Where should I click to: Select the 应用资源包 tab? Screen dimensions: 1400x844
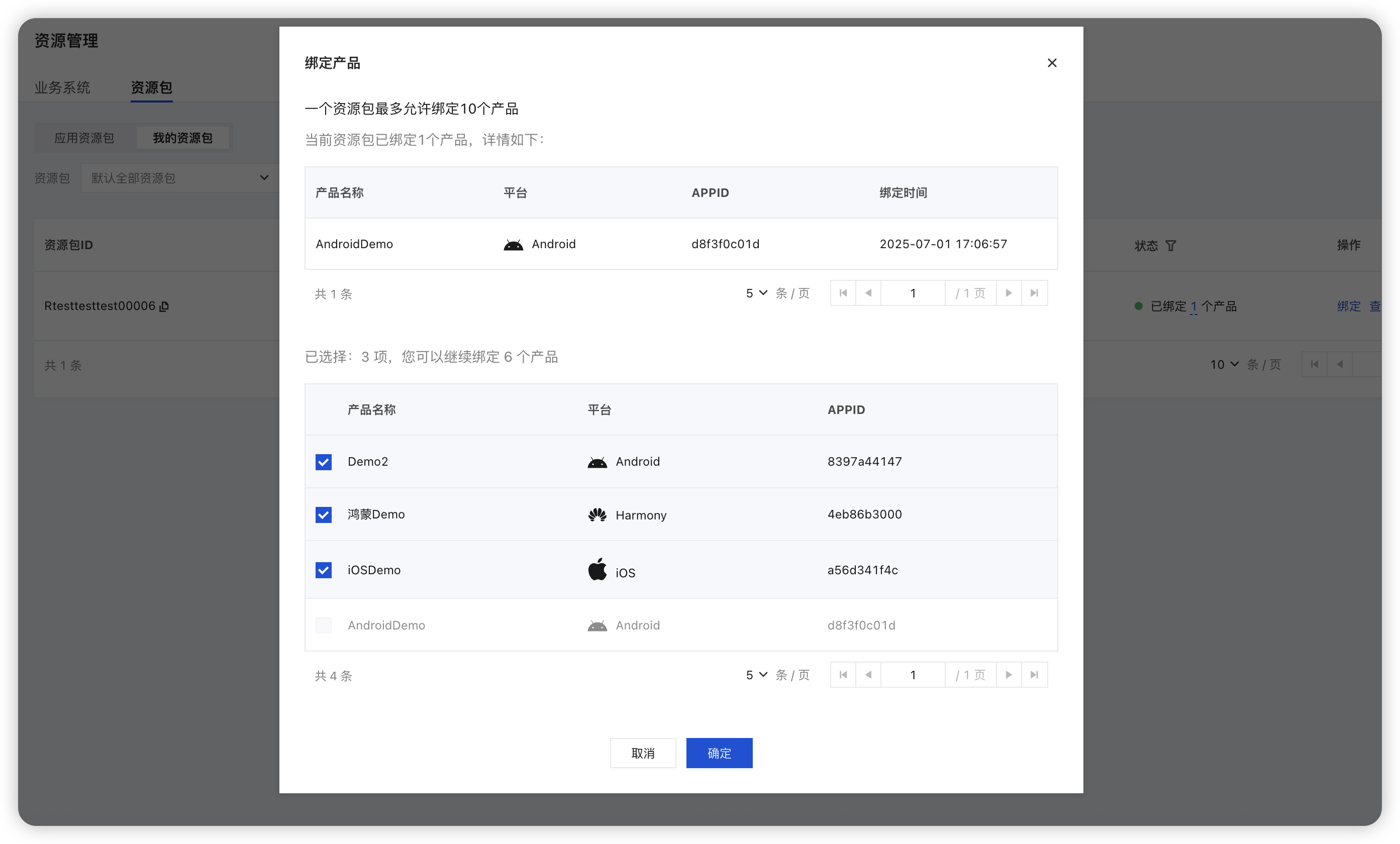click(84, 138)
